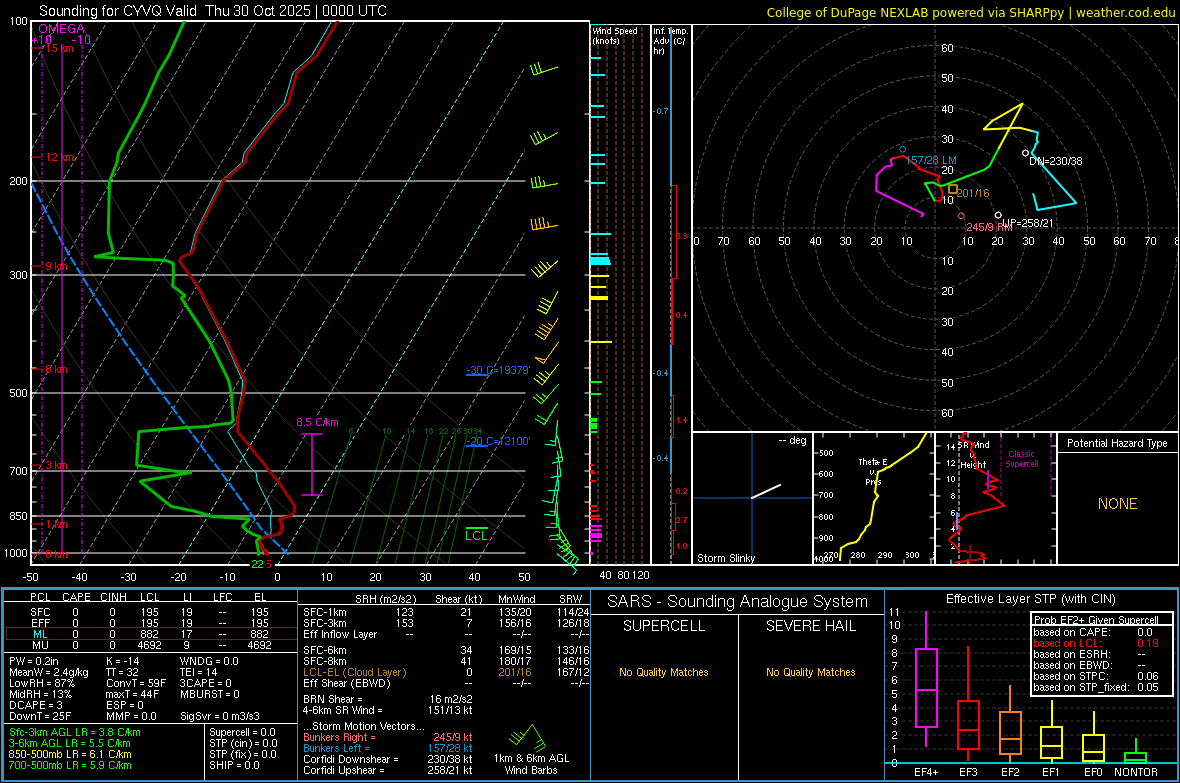Viewport: 1180px width, 783px height.
Task: Click the Corfidi UP circle marker on hodograph
Action: 998,215
